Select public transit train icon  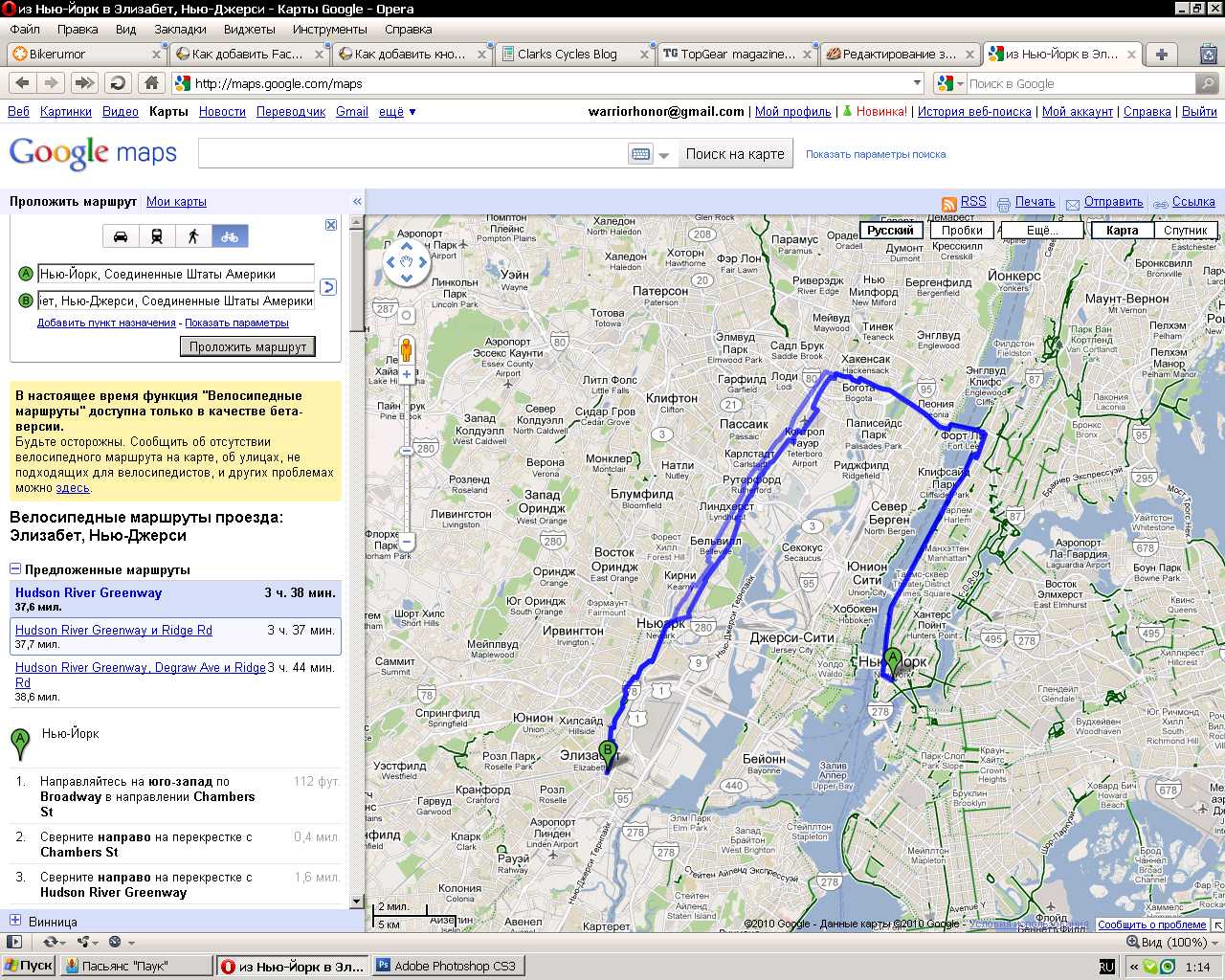point(157,236)
